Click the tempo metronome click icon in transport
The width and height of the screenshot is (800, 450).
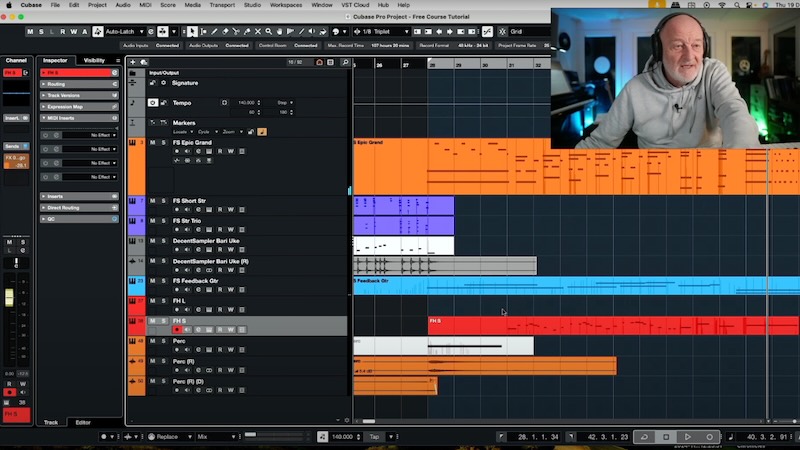(322, 437)
